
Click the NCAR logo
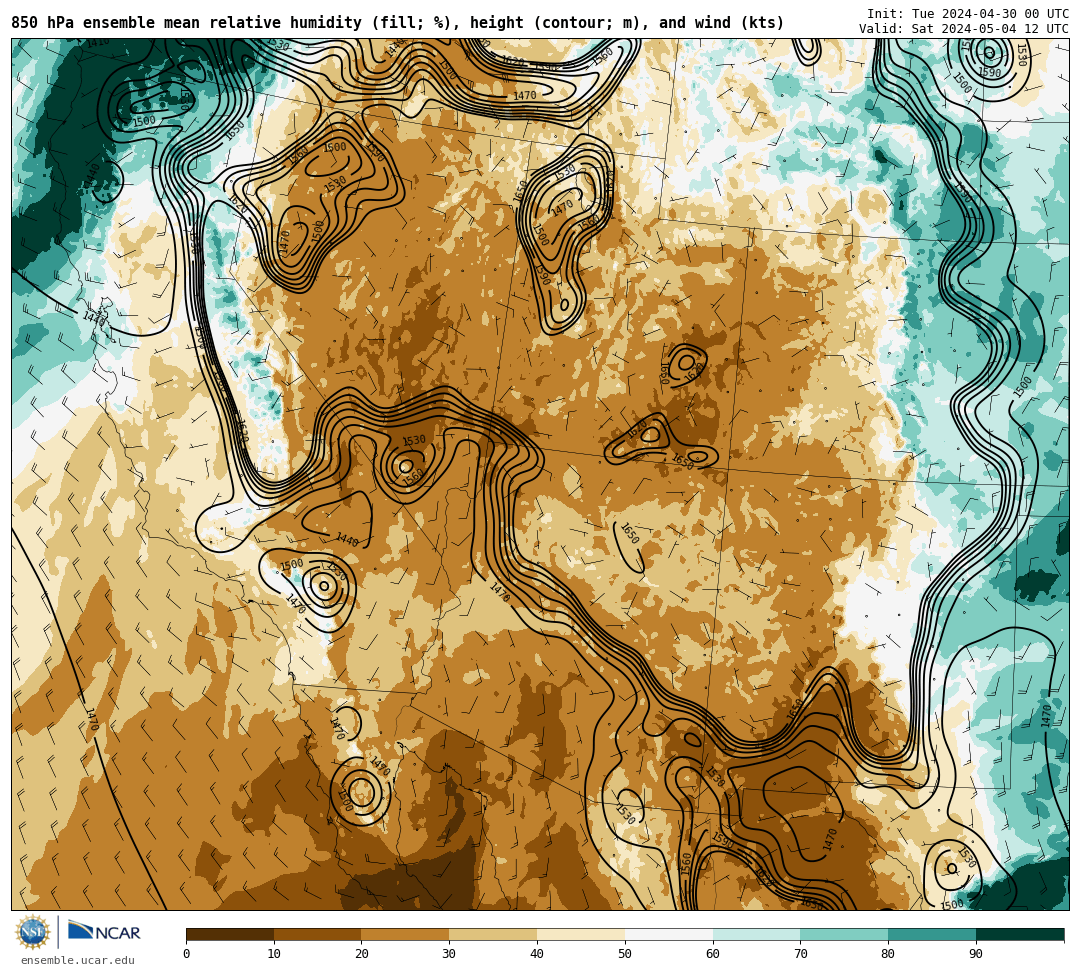tap(104, 932)
